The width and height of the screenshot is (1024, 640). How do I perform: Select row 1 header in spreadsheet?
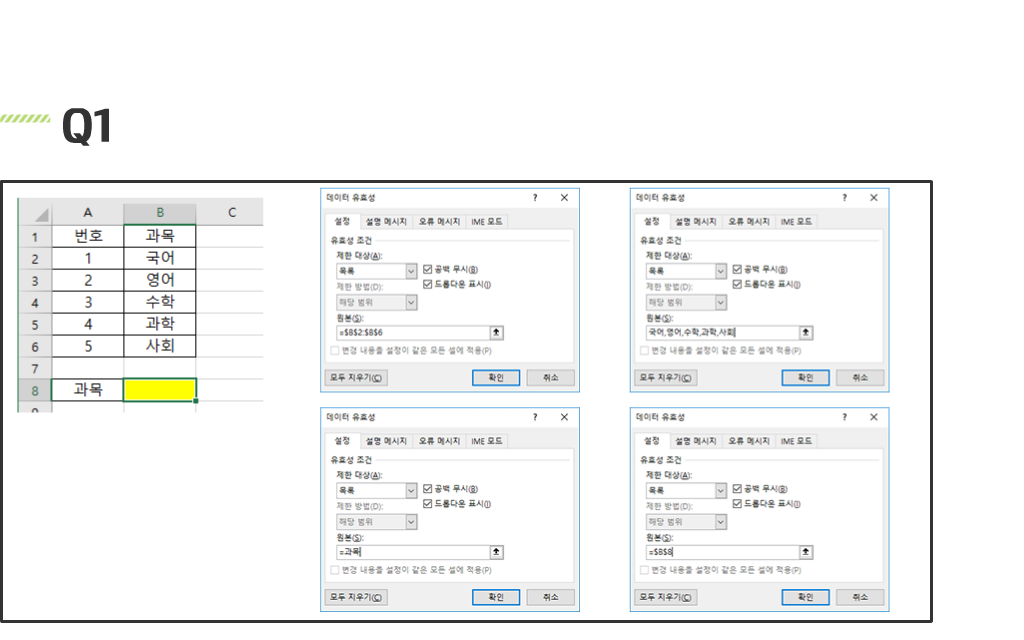tap(35, 236)
